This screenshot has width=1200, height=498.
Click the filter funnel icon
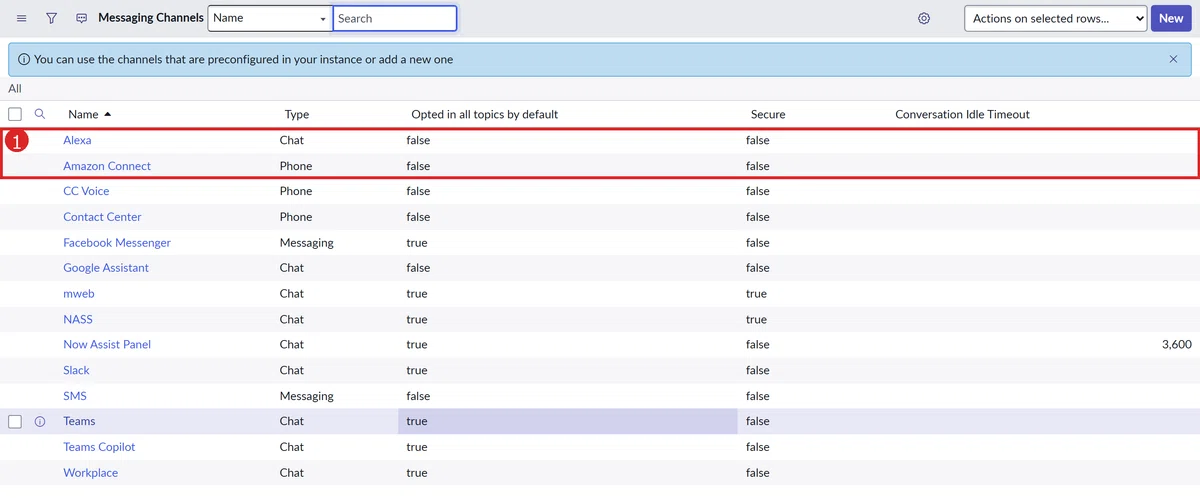52,18
